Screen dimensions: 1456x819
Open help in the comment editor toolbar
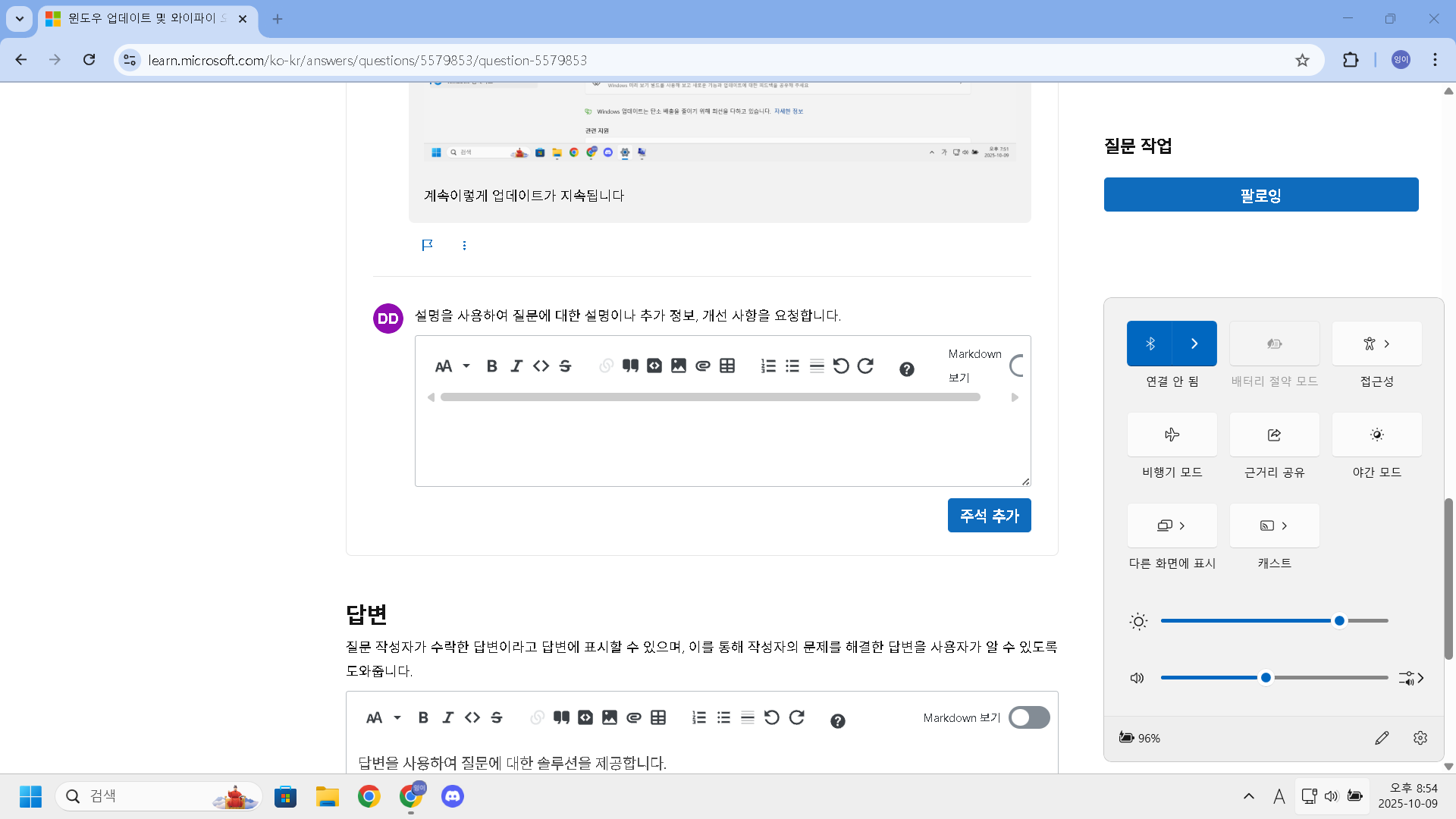point(907,369)
